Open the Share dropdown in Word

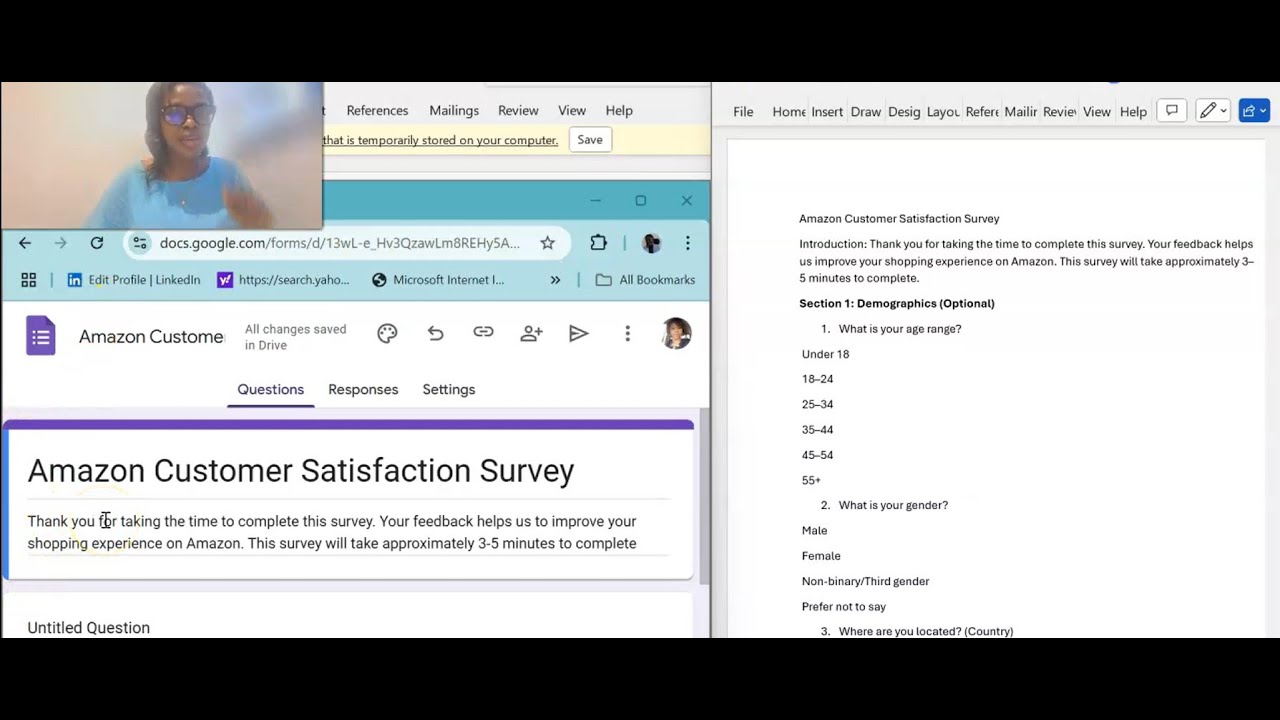pyautogui.click(x=1254, y=111)
